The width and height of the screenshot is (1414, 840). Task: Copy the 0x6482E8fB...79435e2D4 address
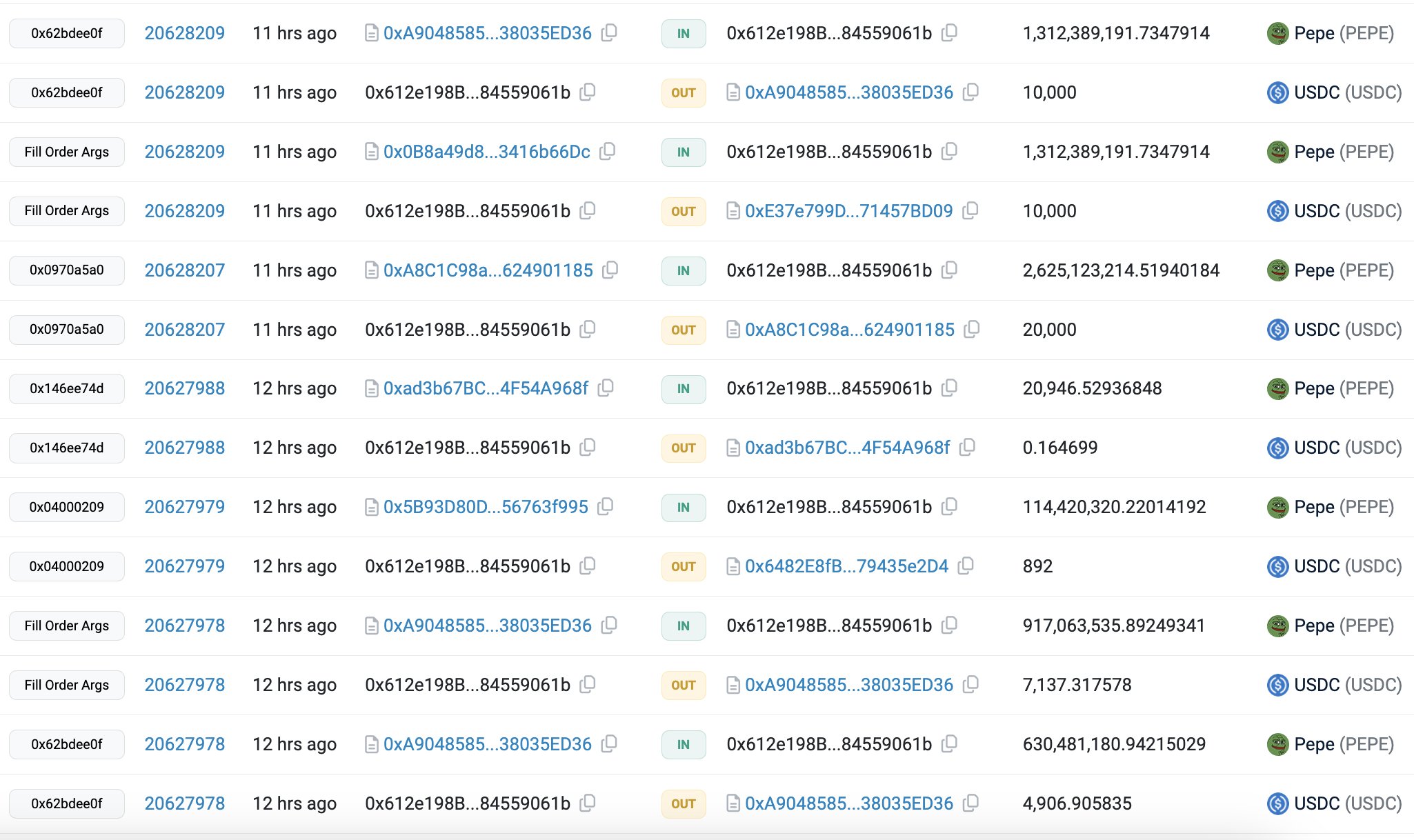966,566
